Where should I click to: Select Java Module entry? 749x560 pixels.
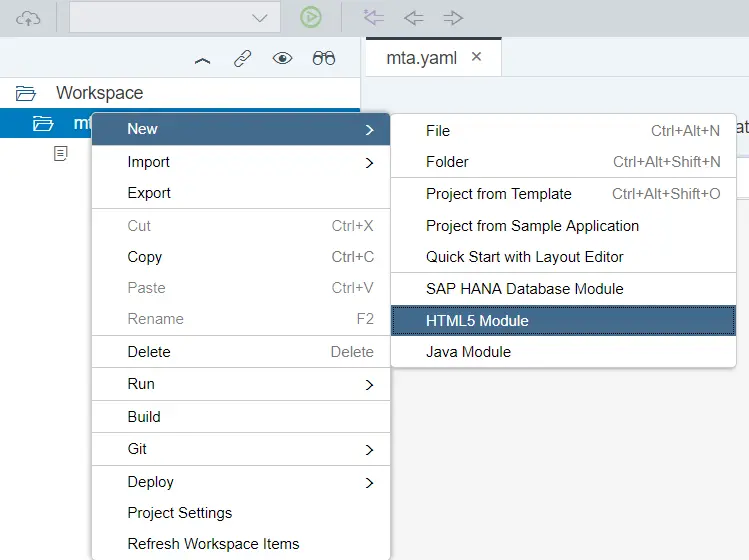click(563, 352)
